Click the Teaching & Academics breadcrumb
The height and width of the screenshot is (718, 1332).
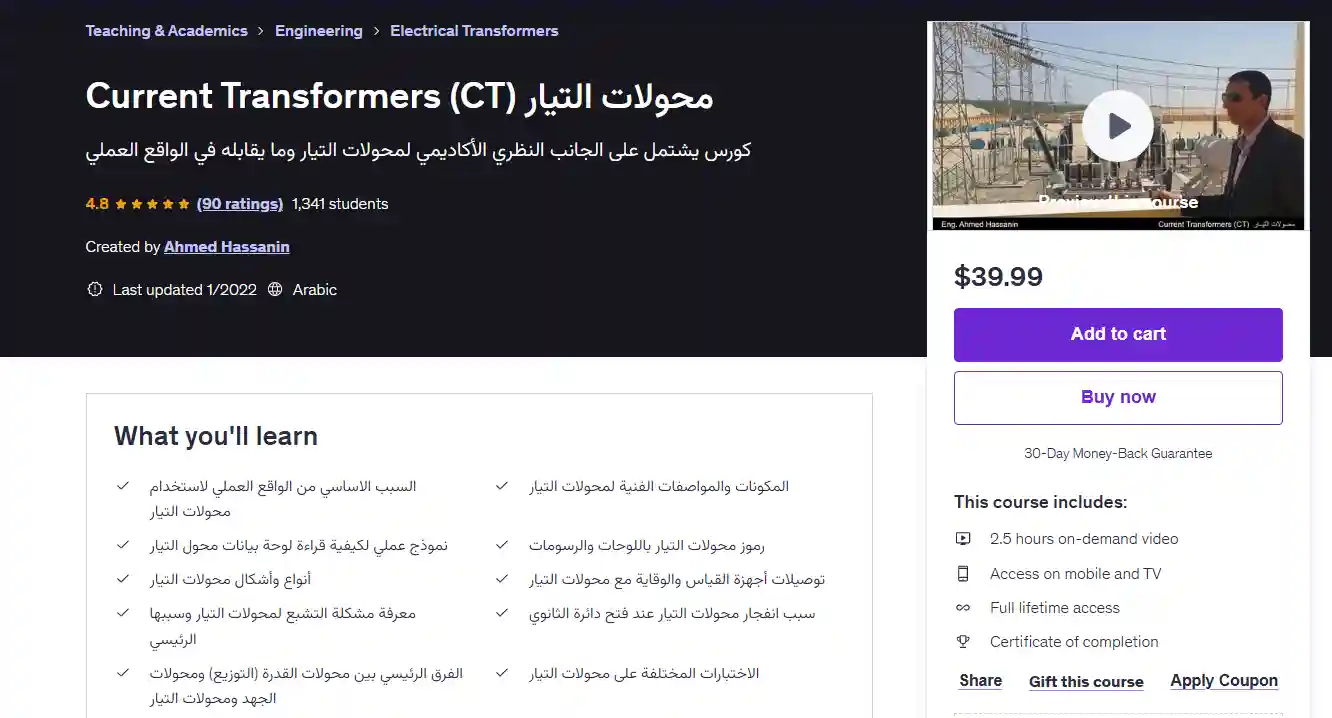click(166, 31)
